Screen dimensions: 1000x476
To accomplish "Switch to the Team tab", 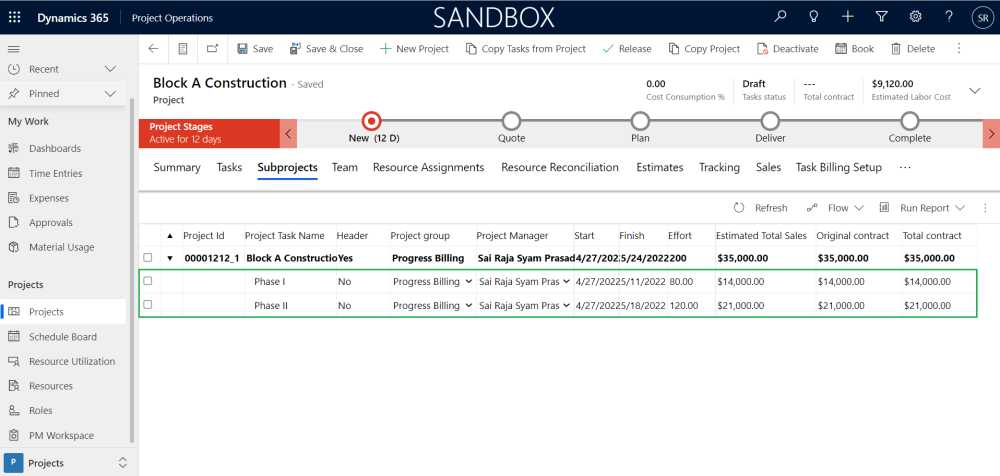I will pyautogui.click(x=344, y=167).
